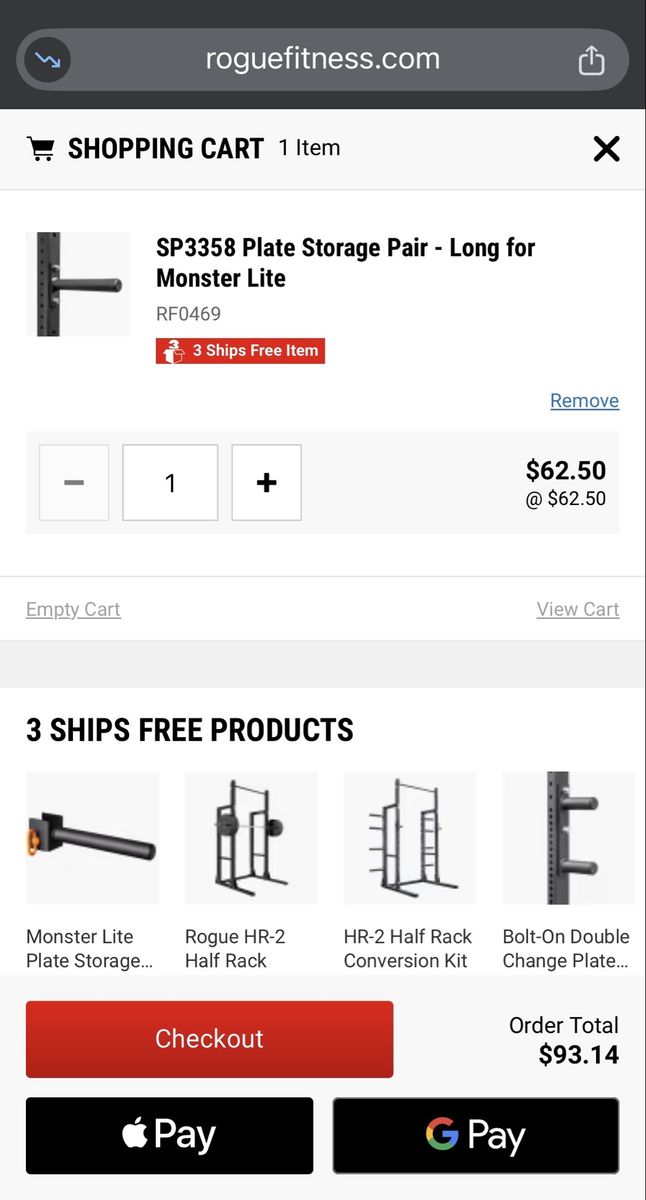
Task: Click the quantity input field
Action: tap(170, 482)
